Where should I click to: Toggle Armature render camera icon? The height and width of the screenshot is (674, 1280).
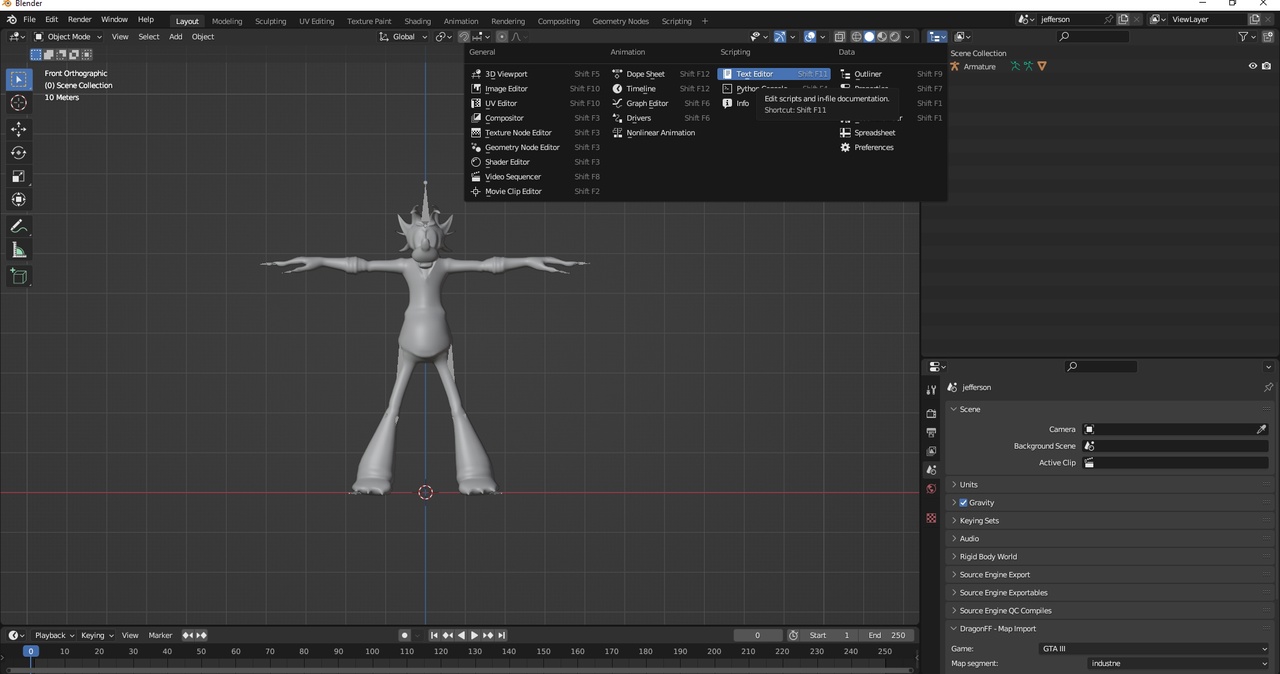pyautogui.click(x=1266, y=66)
